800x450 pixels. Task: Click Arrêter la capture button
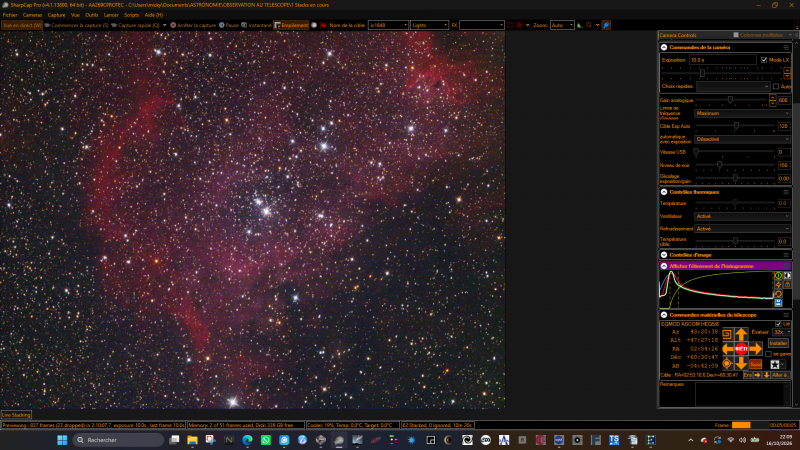(193, 25)
